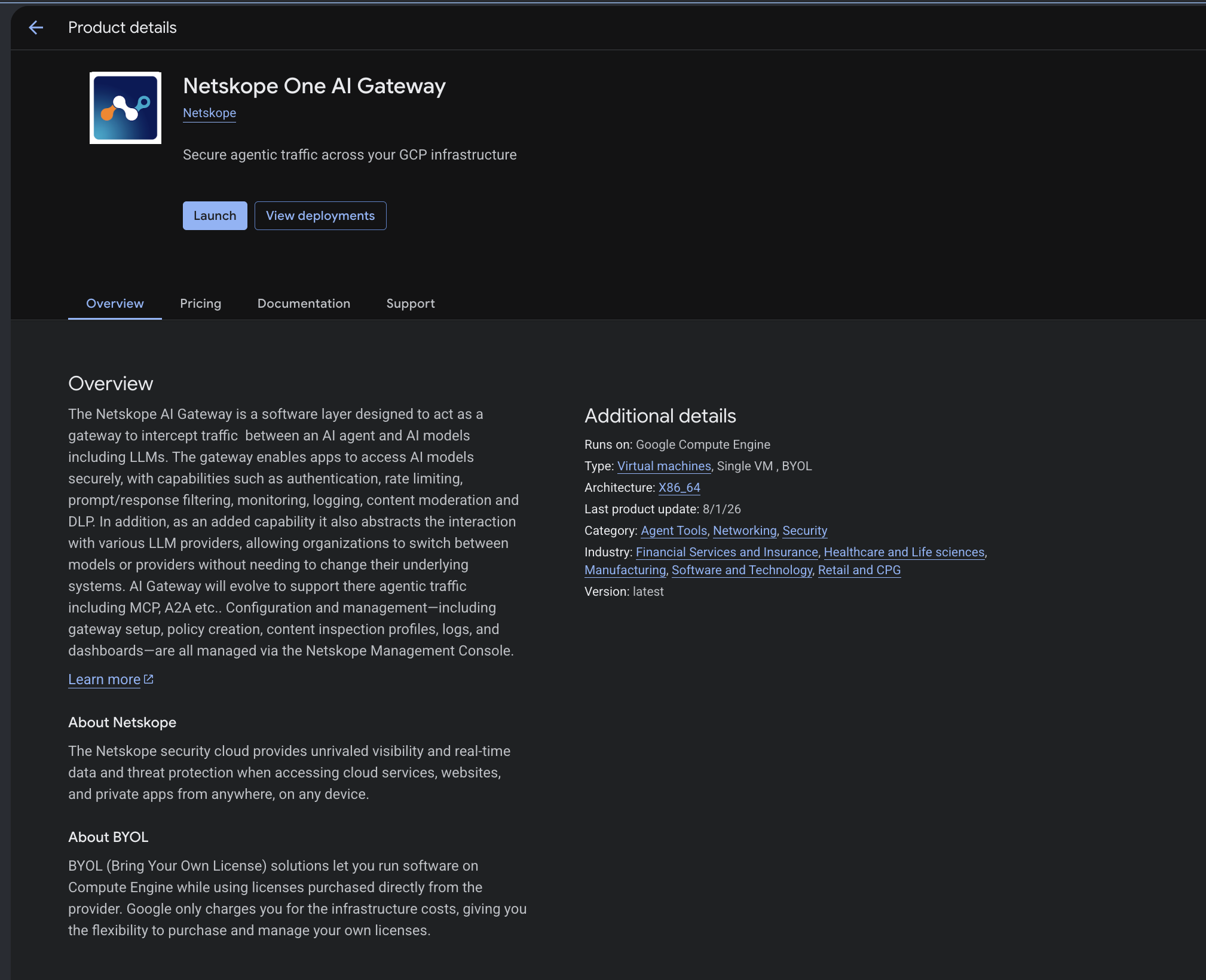This screenshot has width=1206, height=980.
Task: Click Software and Technology link
Action: tap(742, 570)
